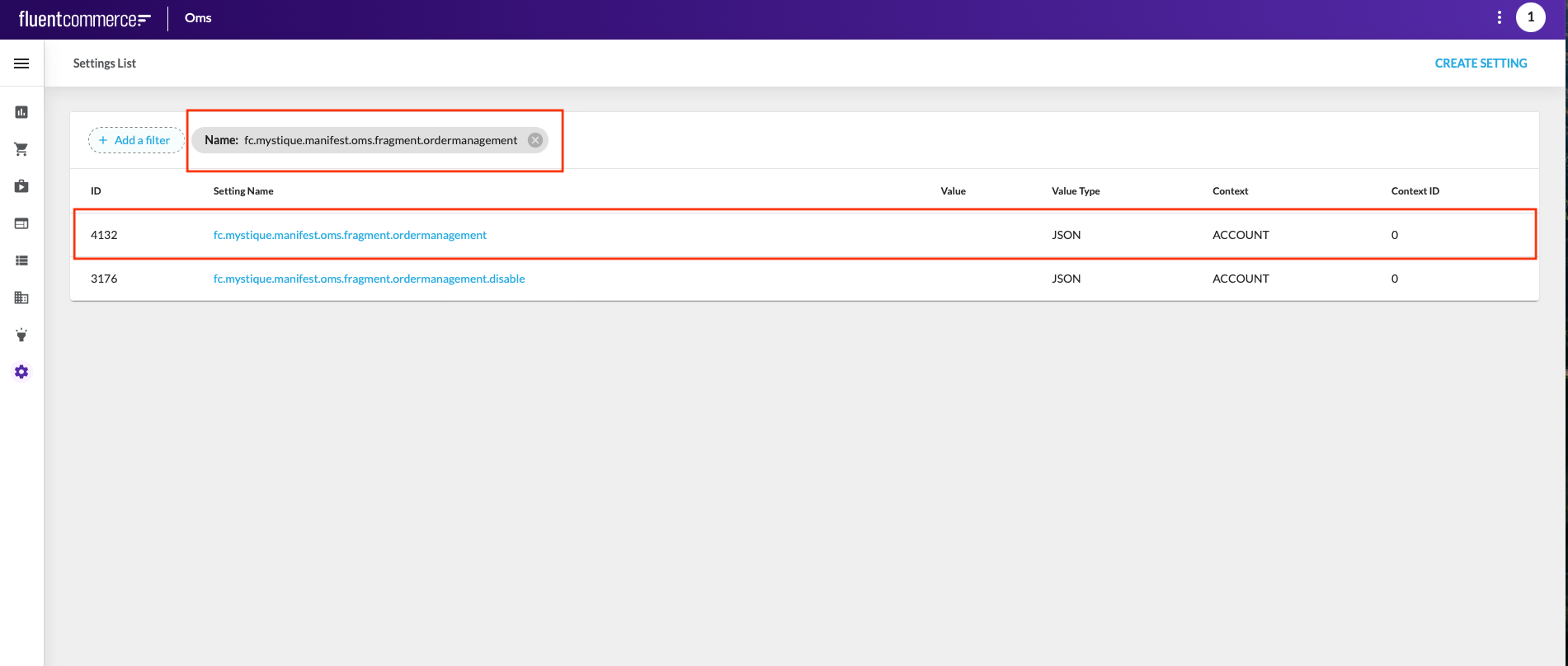Viewport: 1568px width, 666px height.
Task: Click the user avatar labeled 1
Action: coord(1530,17)
